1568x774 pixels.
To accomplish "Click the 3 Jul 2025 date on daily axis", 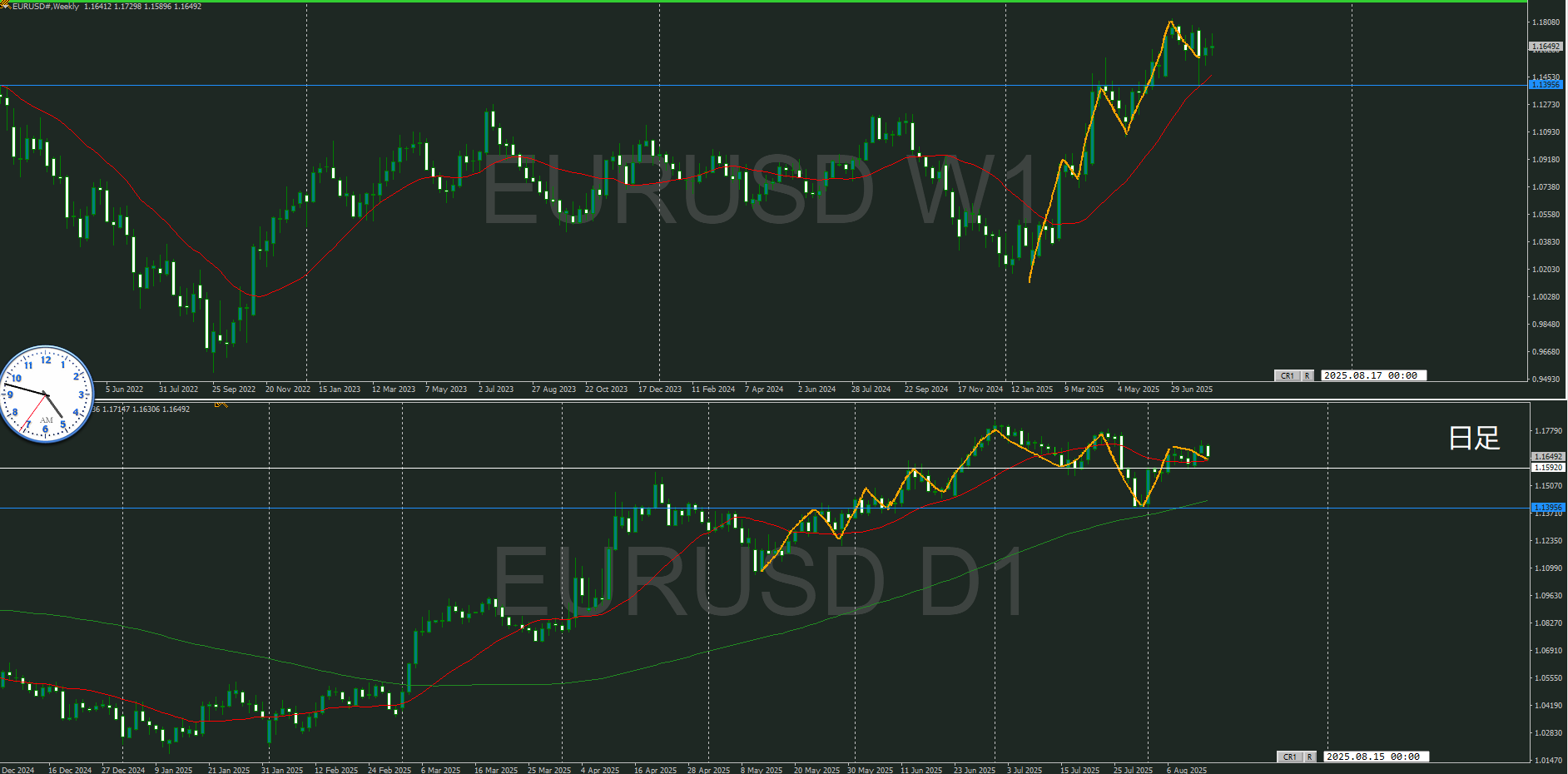I will click(x=1025, y=770).
